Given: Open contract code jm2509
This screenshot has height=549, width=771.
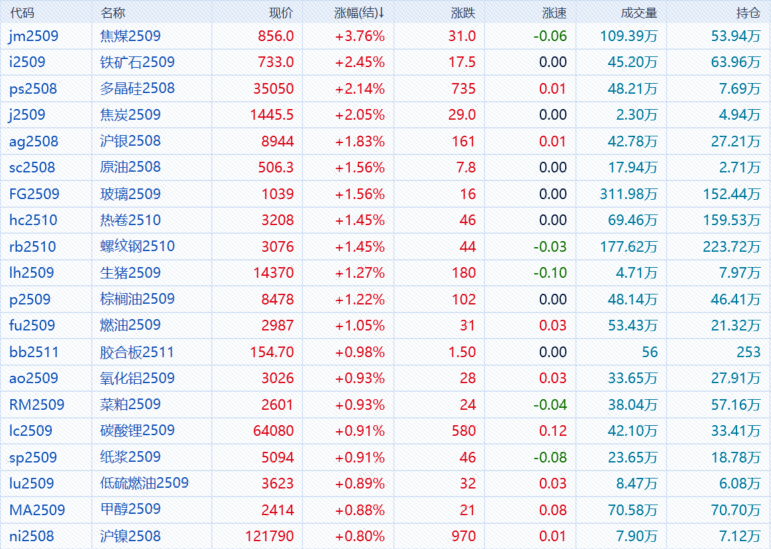Looking at the screenshot, I should coord(33,36).
